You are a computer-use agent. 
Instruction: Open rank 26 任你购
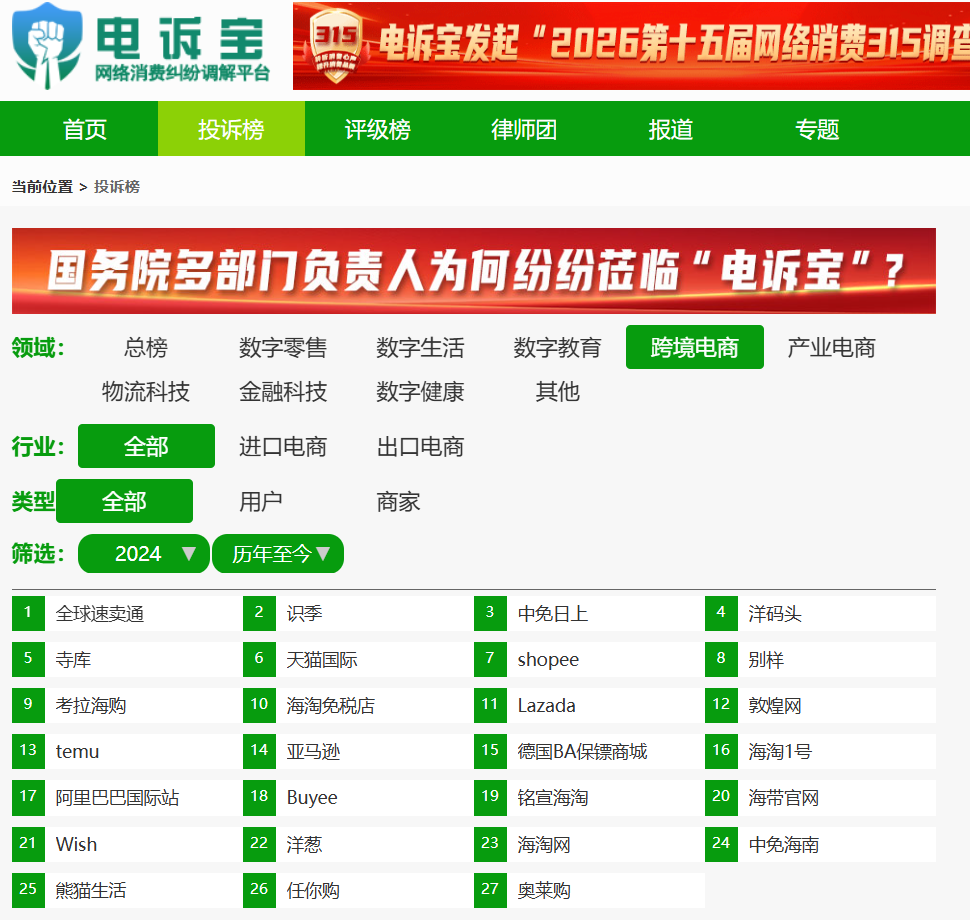(x=358, y=891)
